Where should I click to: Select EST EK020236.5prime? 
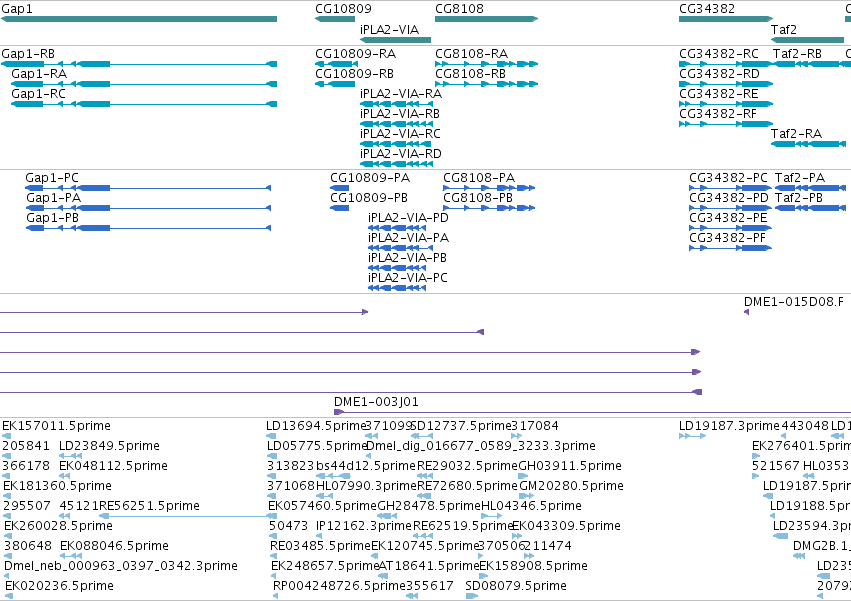[x=9, y=596]
